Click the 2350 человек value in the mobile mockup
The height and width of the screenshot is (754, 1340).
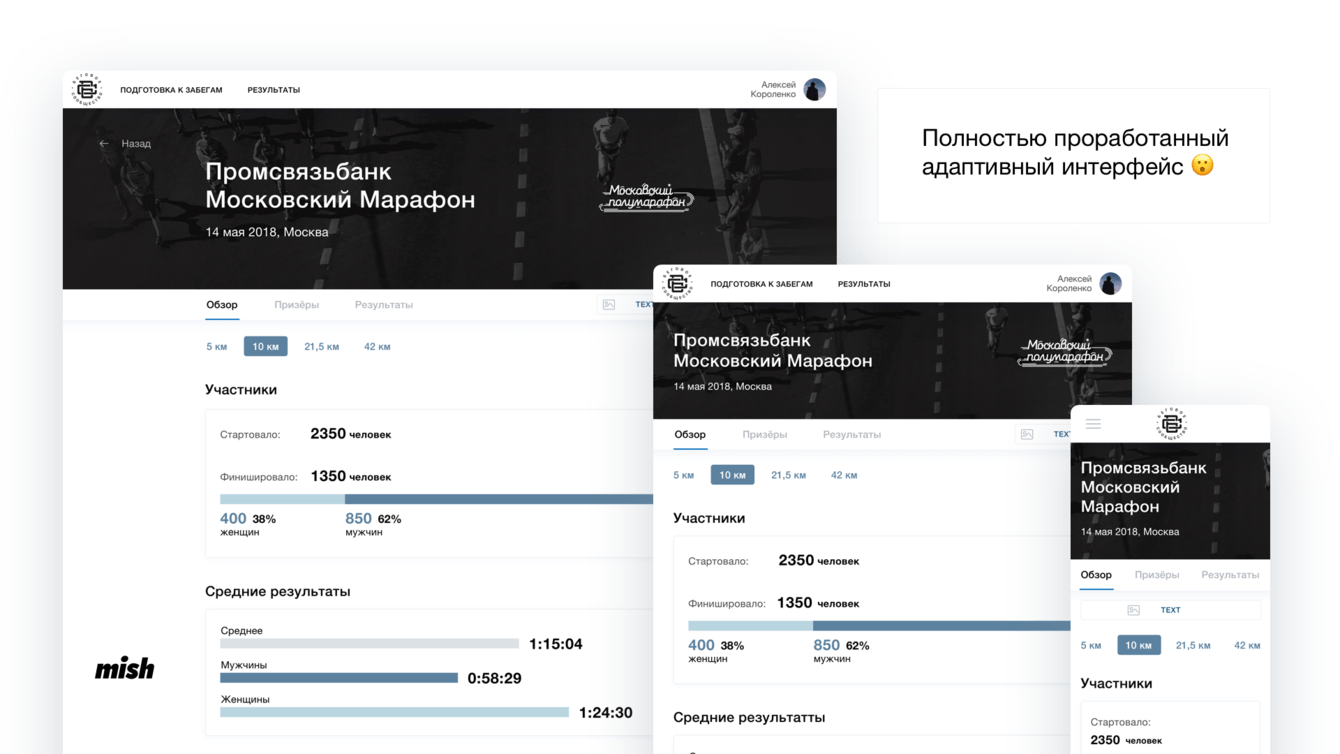1126,740
